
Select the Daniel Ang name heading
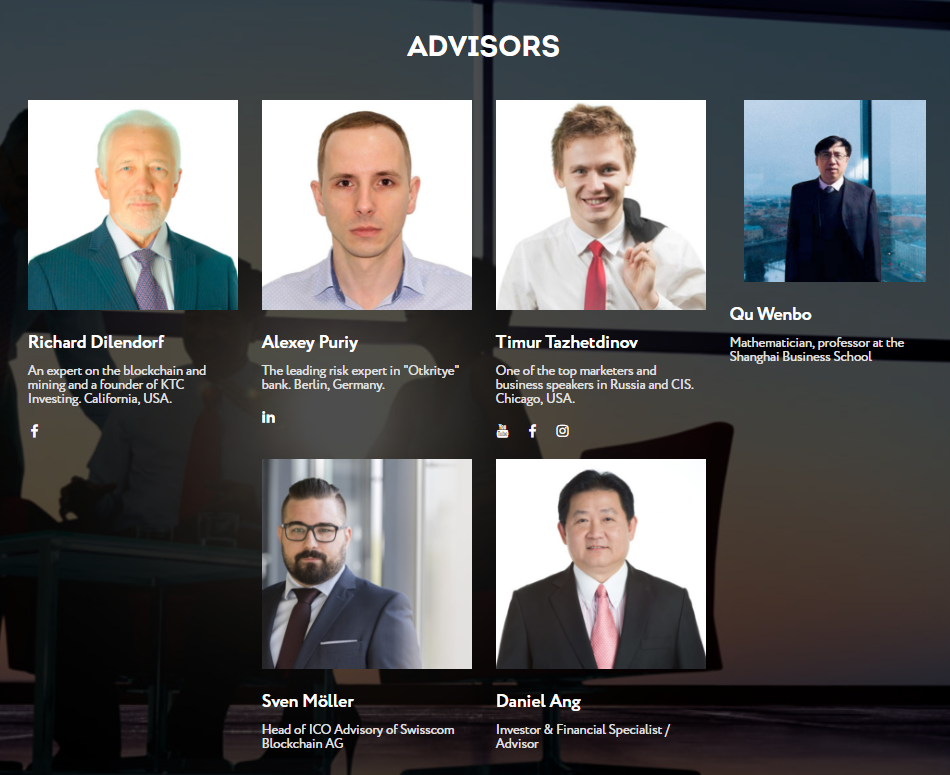[539, 702]
